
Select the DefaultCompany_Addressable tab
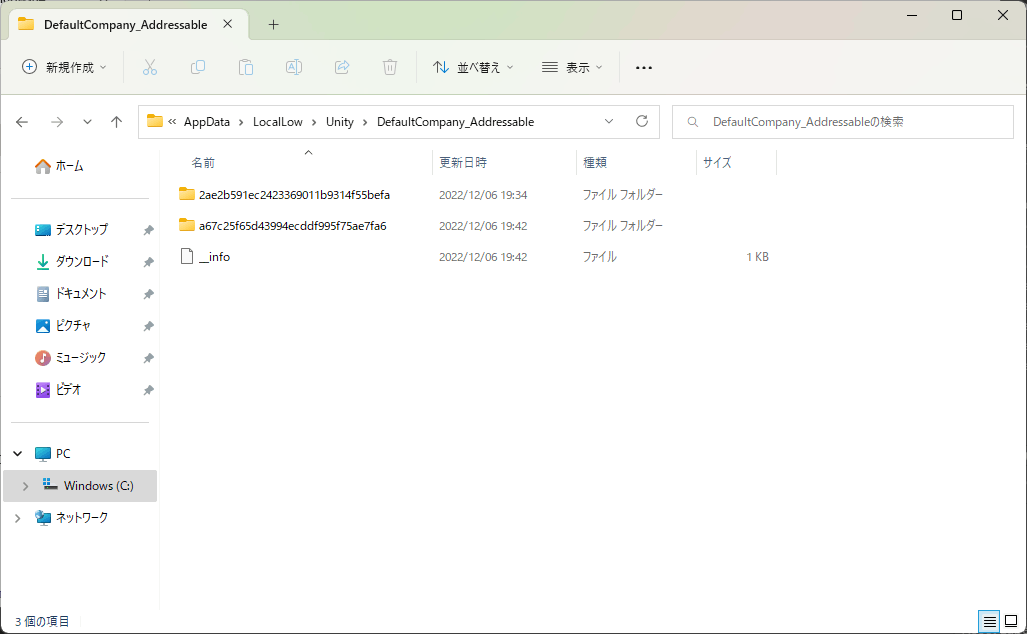pos(125,25)
